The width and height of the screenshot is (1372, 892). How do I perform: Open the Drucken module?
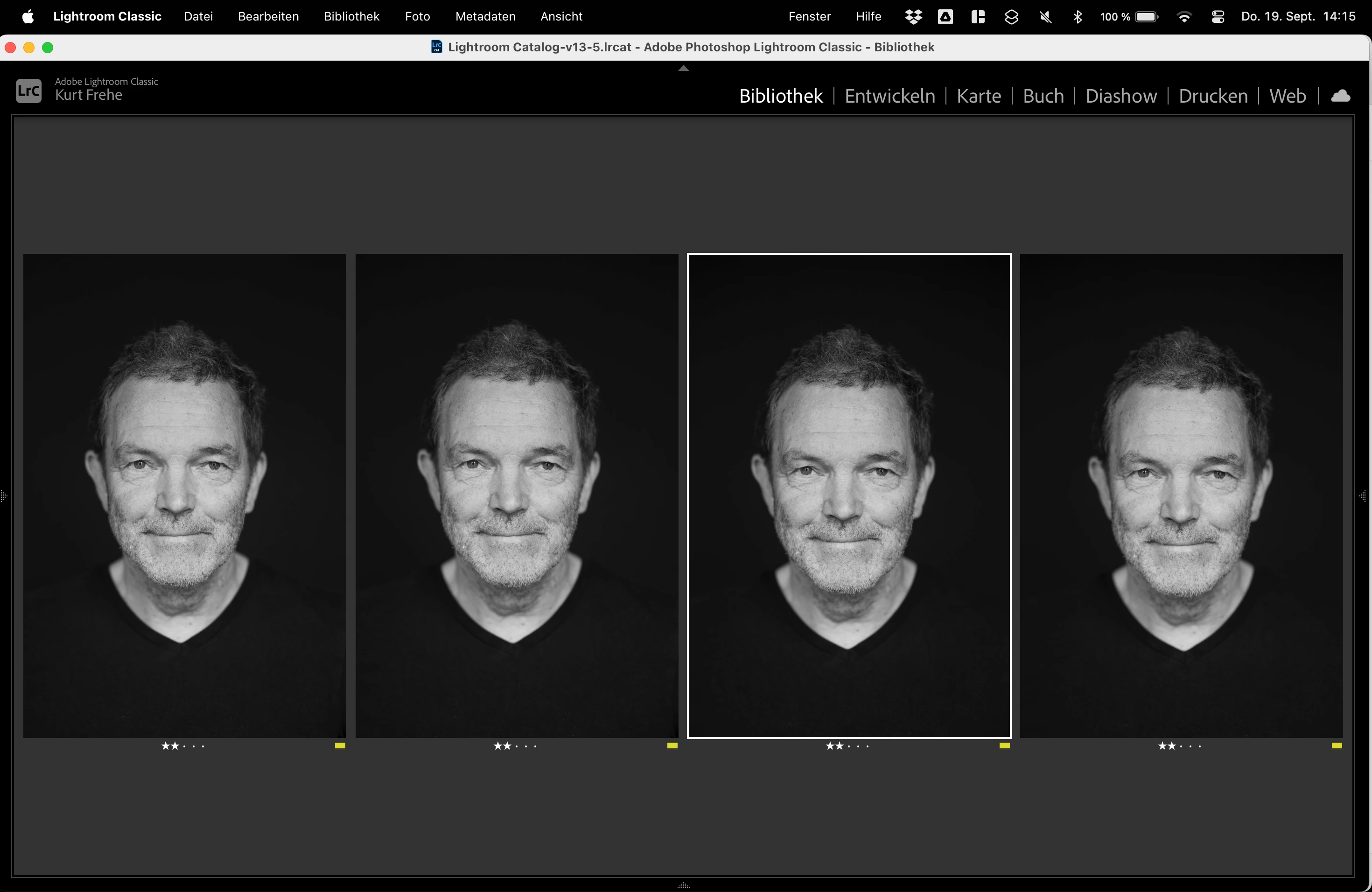click(1213, 96)
